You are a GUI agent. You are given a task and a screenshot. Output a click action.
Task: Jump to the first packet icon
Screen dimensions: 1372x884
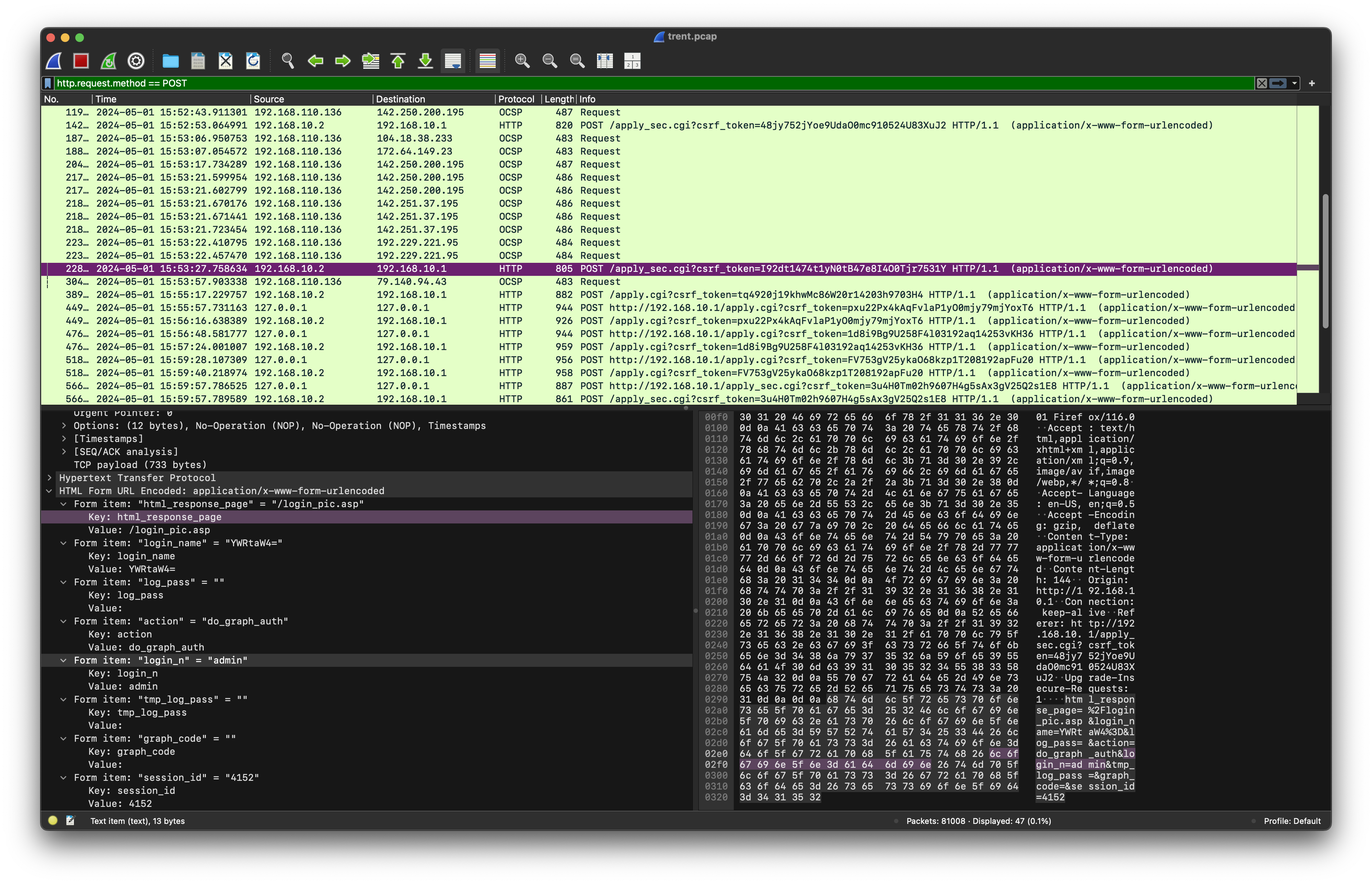click(x=398, y=61)
